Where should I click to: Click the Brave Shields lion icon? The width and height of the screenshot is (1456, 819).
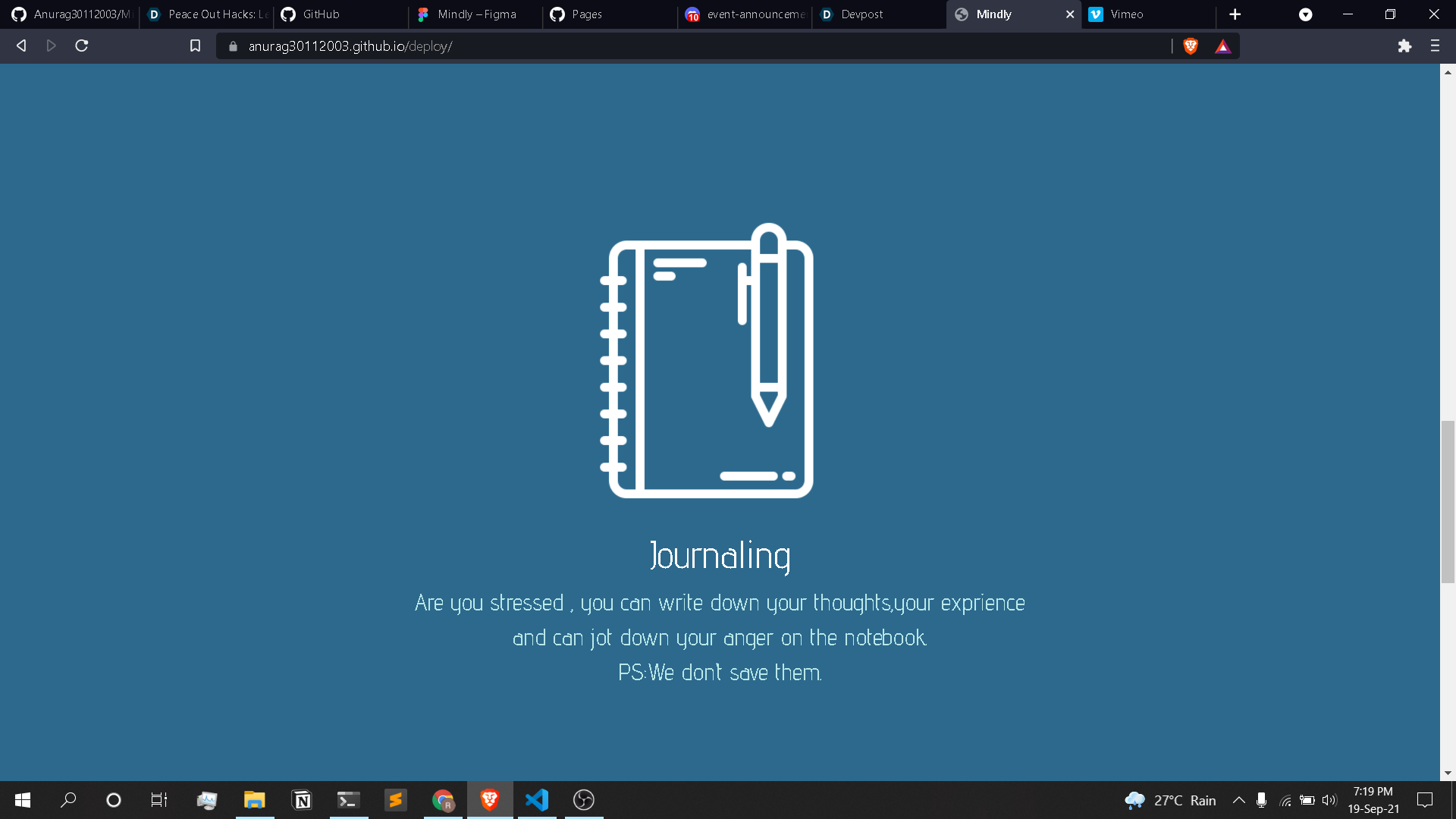1191,46
